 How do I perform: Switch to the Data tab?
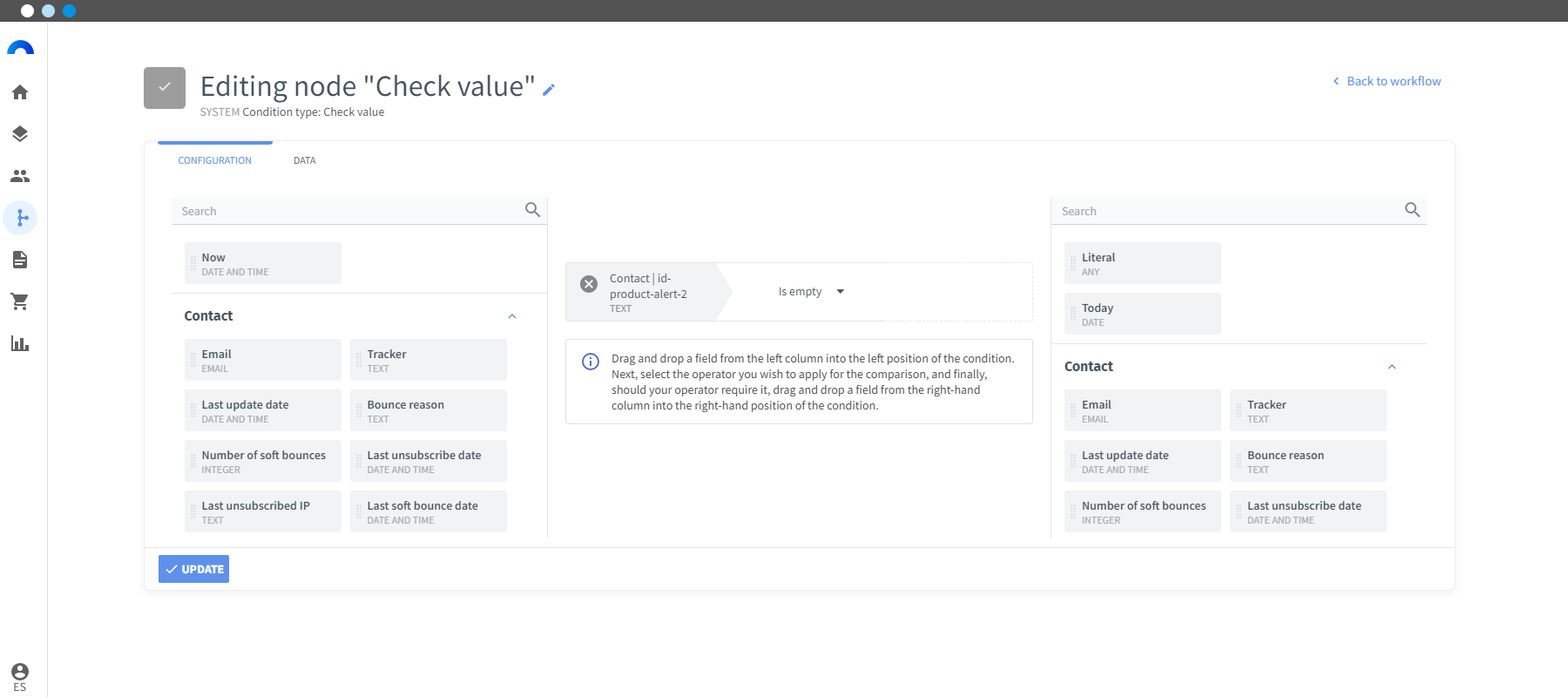click(305, 160)
